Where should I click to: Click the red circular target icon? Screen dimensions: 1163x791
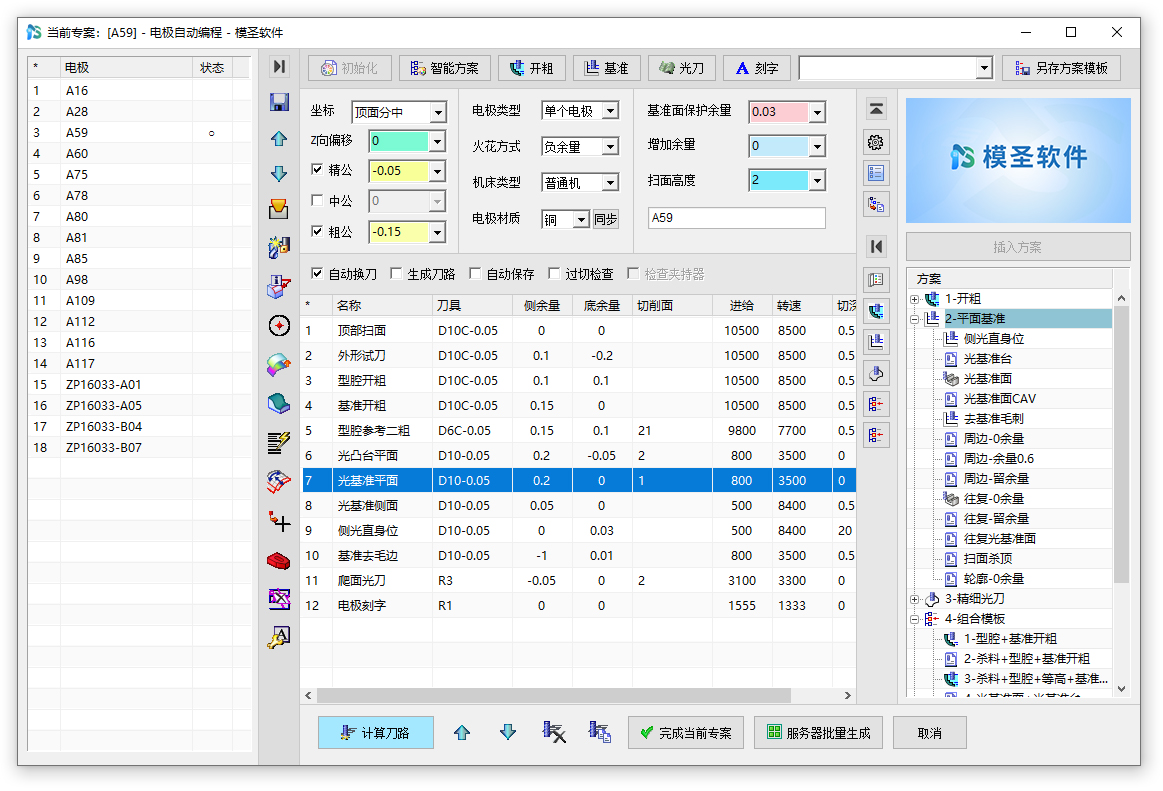[279, 326]
